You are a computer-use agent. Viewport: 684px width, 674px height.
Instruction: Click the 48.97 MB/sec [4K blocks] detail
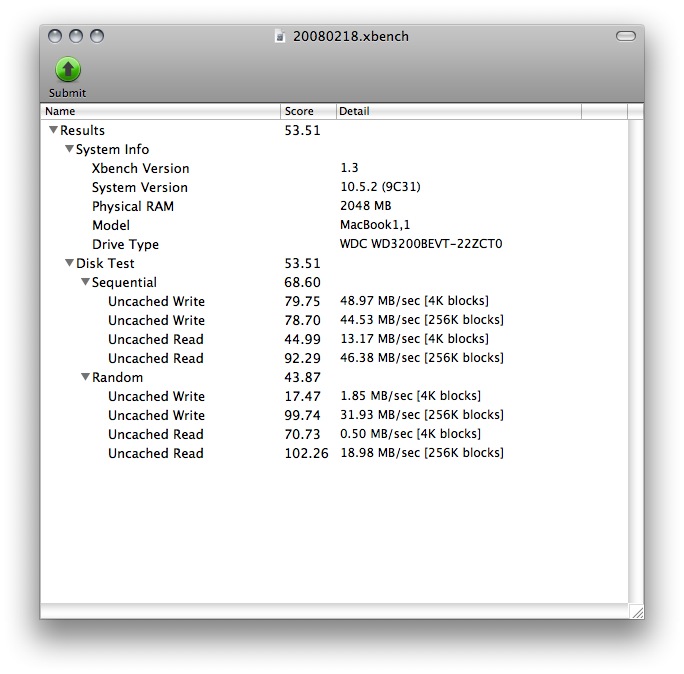click(x=414, y=301)
